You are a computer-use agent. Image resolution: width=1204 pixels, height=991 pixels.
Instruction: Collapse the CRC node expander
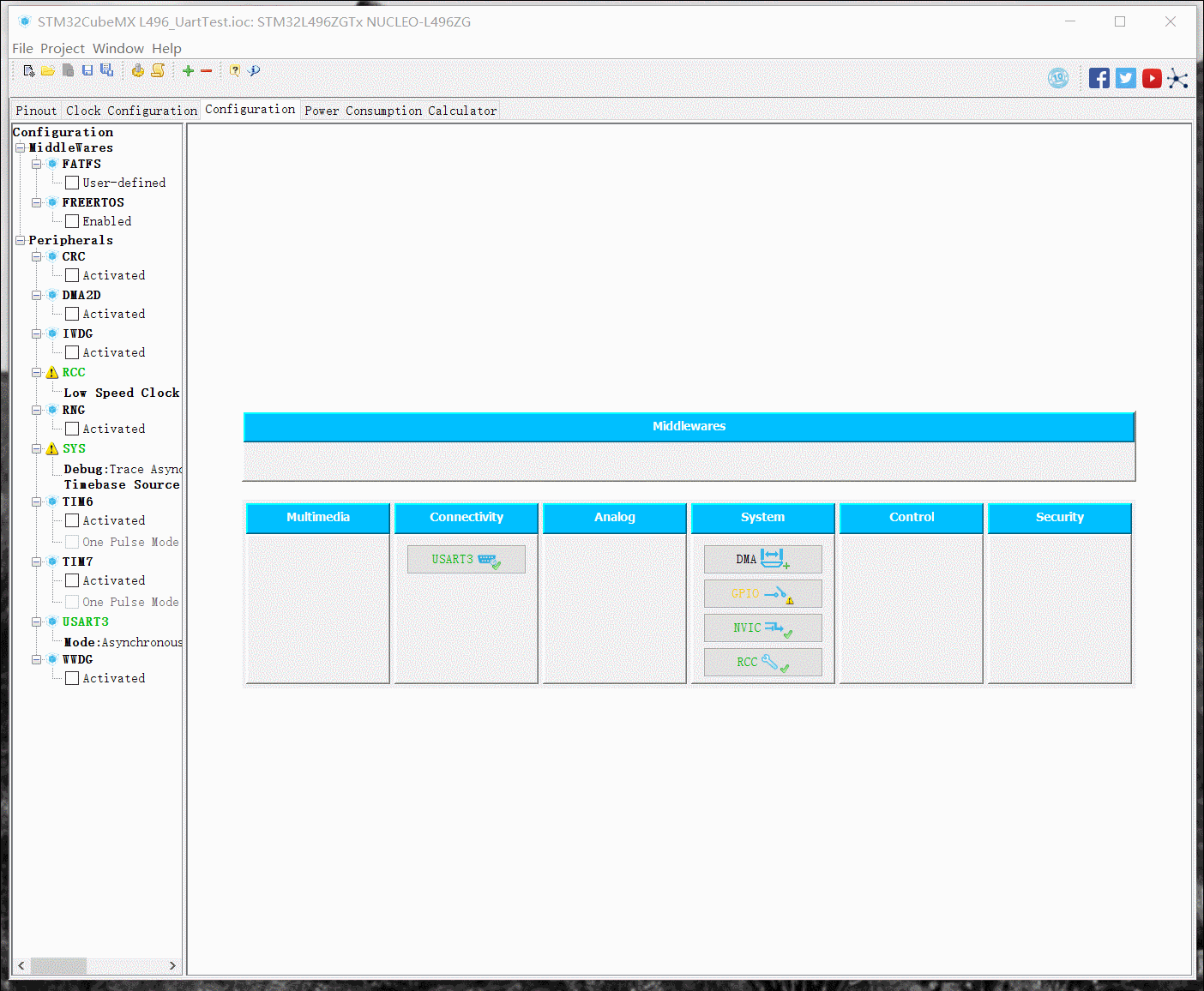pyautogui.click(x=37, y=256)
